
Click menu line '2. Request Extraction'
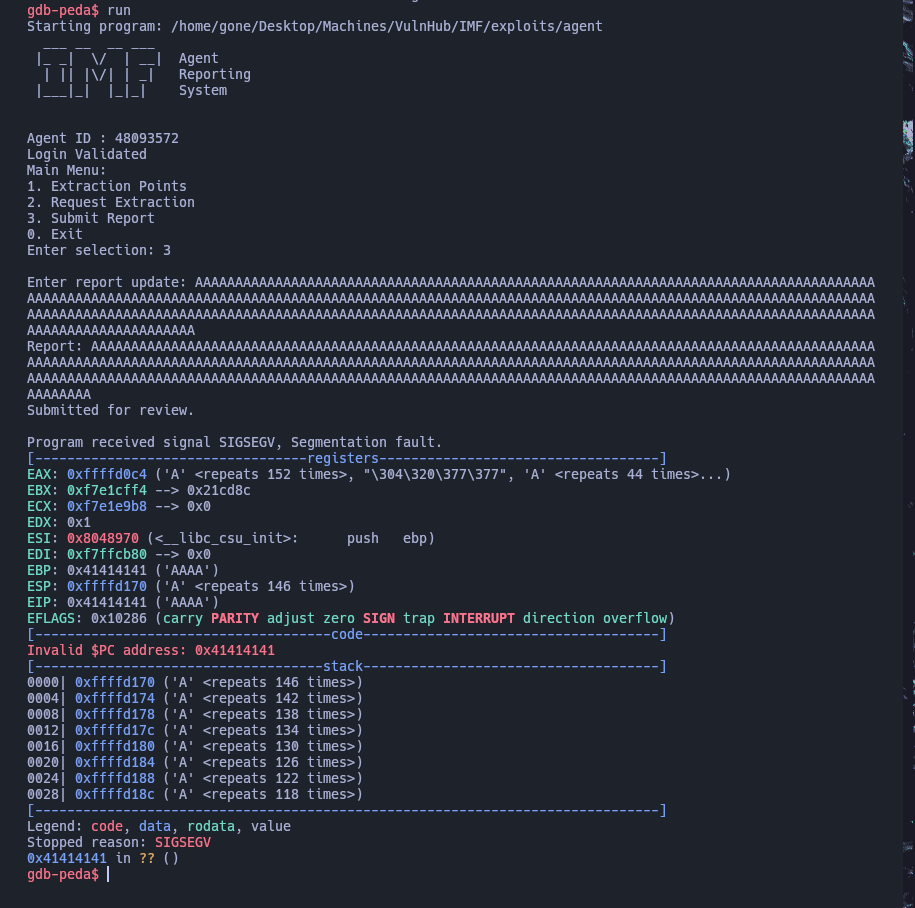pos(111,202)
